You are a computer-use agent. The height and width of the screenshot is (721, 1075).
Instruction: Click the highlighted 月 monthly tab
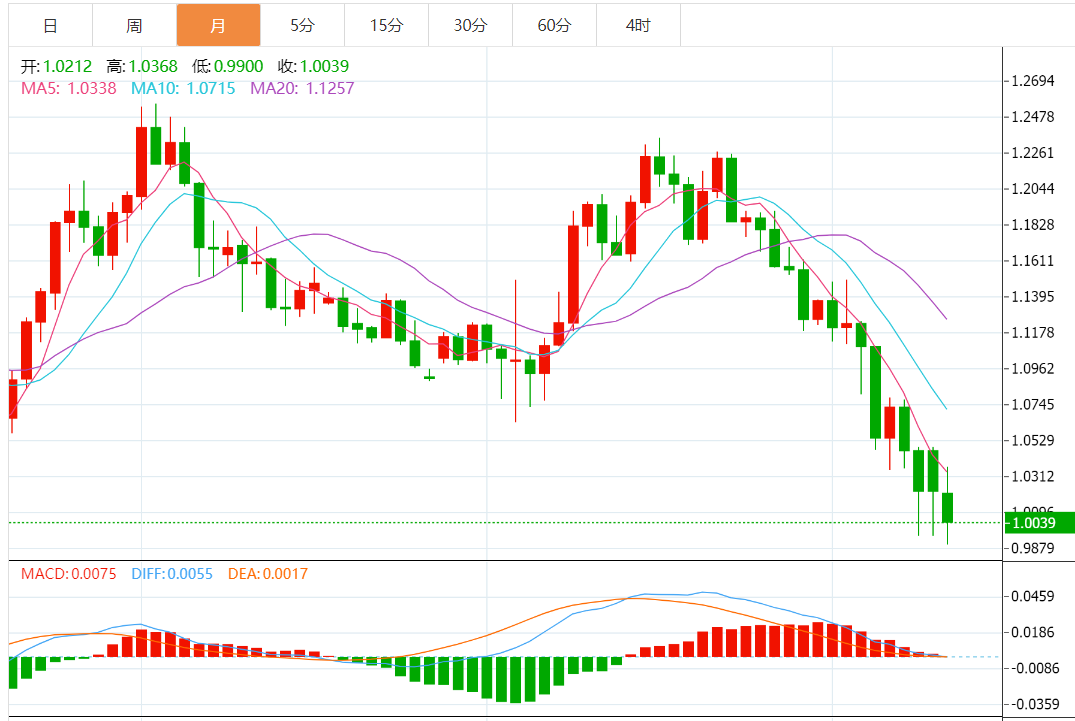(x=218, y=25)
